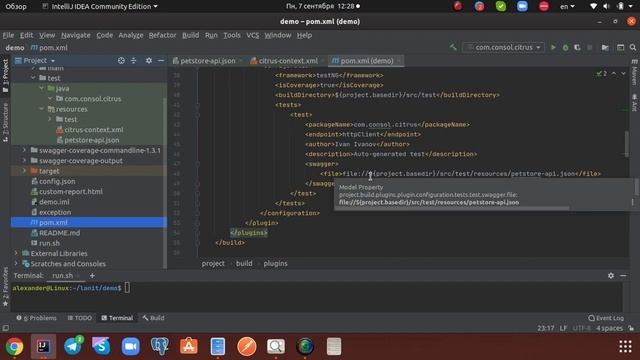Image resolution: width=640 pixels, height=360 pixels.
Task: Open the Refactor menu
Action: [x=162, y=35]
